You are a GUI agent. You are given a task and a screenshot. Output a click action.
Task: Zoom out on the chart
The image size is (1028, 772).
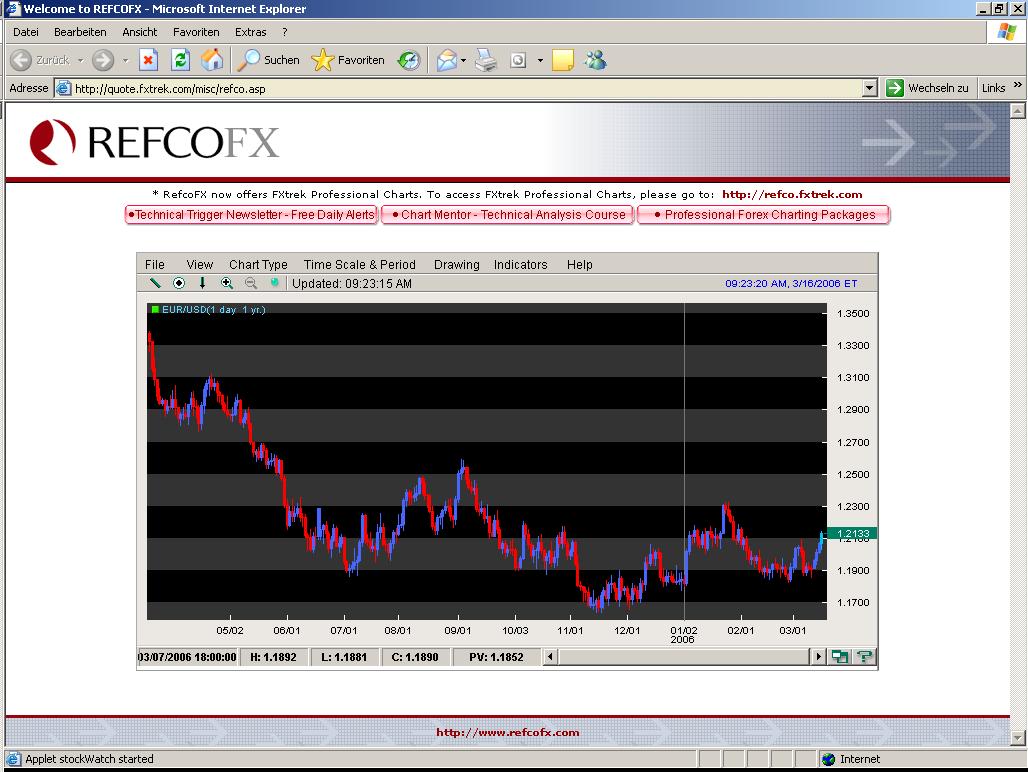tap(249, 283)
